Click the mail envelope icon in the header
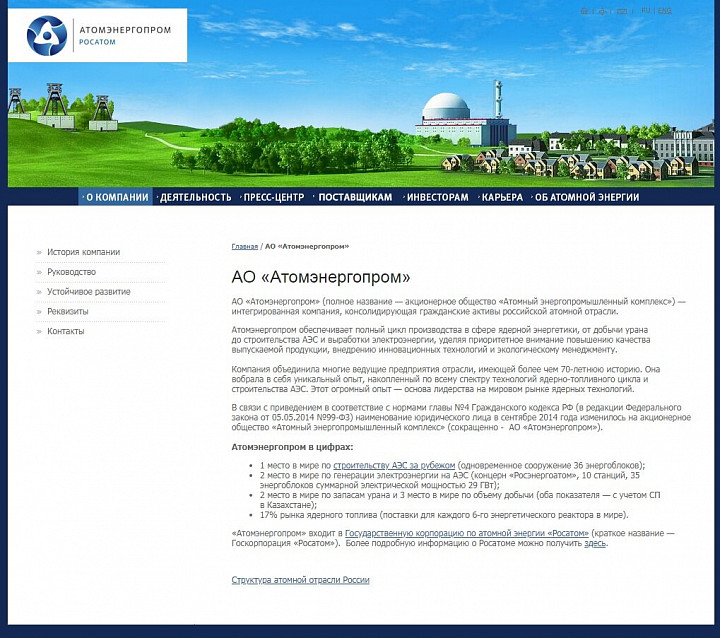The image size is (720, 638). (621, 11)
